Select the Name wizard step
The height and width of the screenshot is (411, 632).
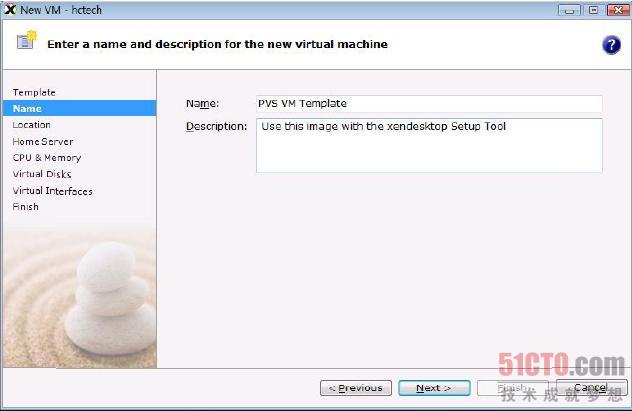(79, 108)
